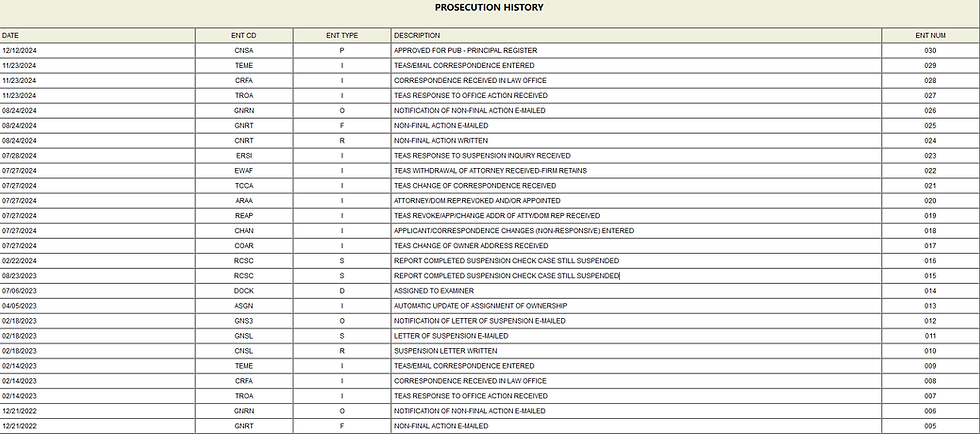The image size is (980, 434).
Task: Select the date 07/28/2024
Action: point(20,156)
